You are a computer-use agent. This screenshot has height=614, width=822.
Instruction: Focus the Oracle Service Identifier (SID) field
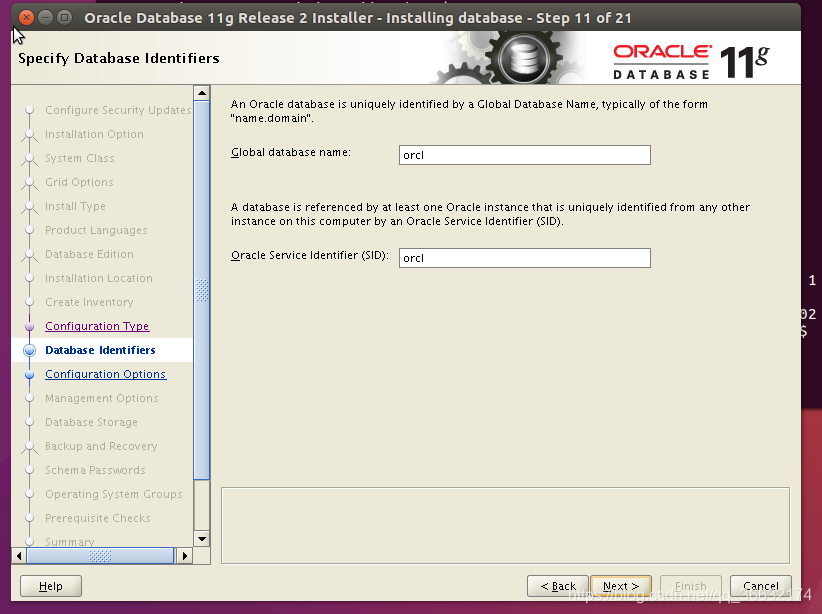pyautogui.click(x=525, y=258)
